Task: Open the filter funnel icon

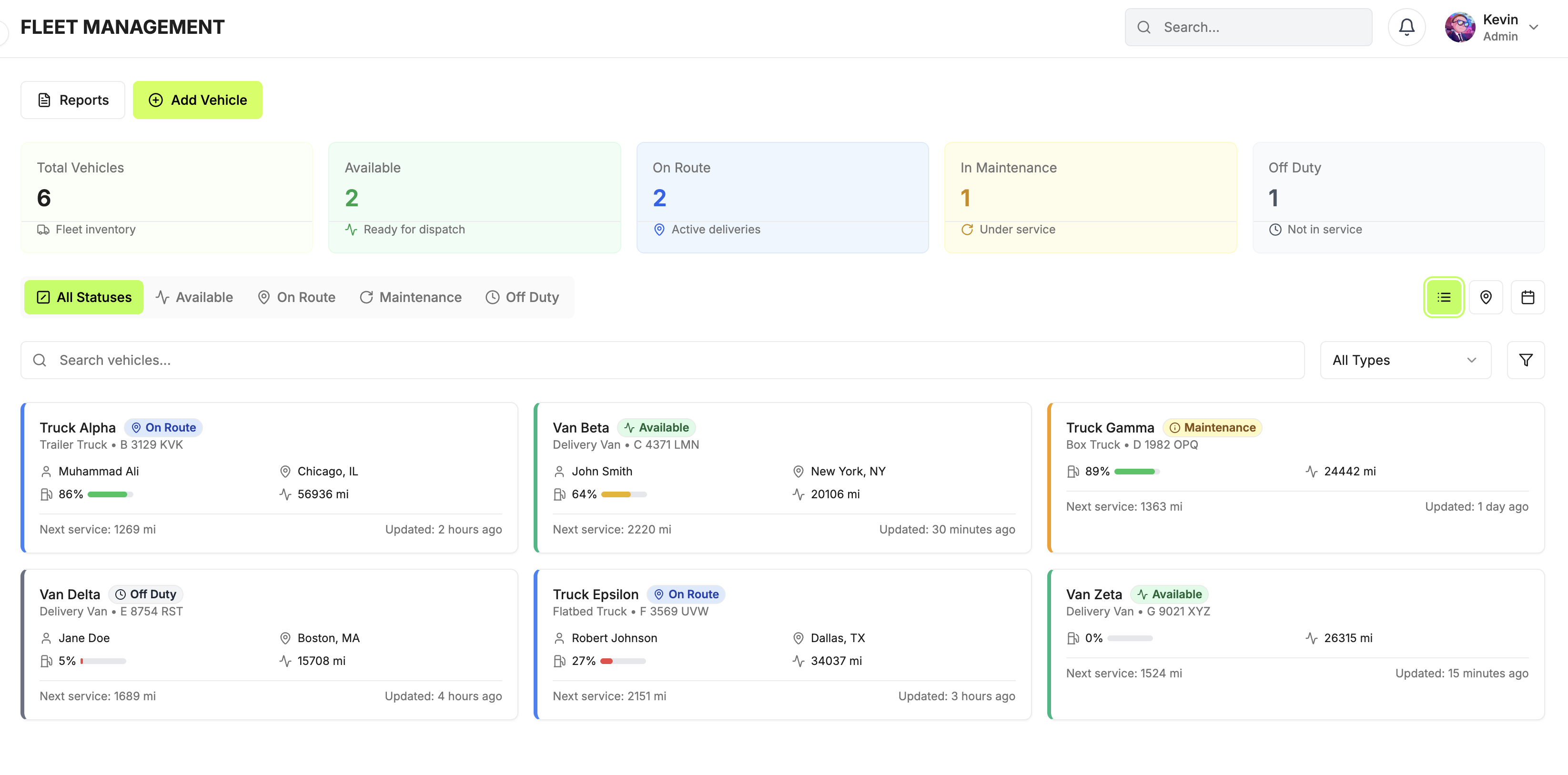Action: 1526,360
